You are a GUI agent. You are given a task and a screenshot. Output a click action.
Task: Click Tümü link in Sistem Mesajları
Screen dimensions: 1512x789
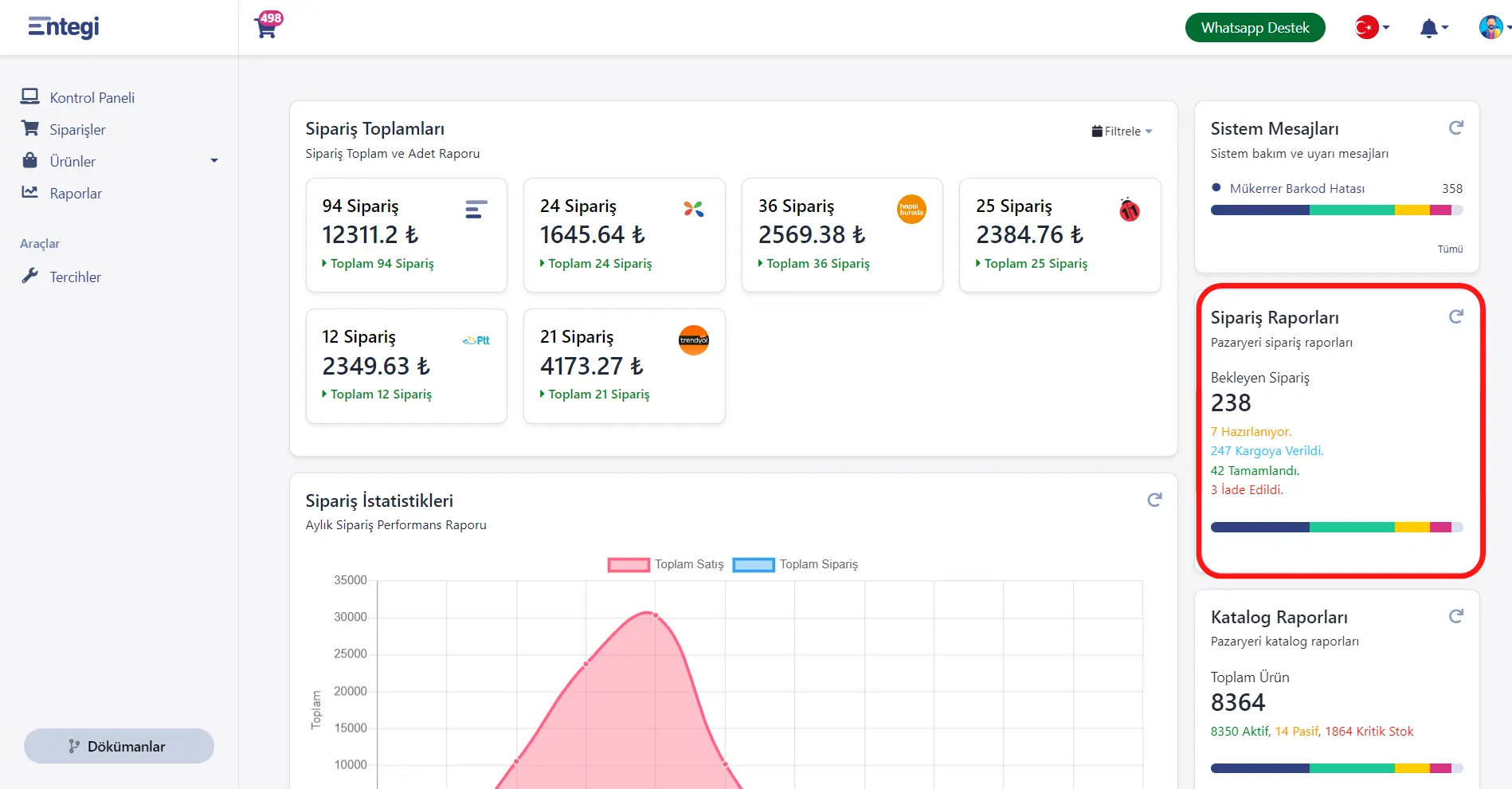click(1450, 249)
